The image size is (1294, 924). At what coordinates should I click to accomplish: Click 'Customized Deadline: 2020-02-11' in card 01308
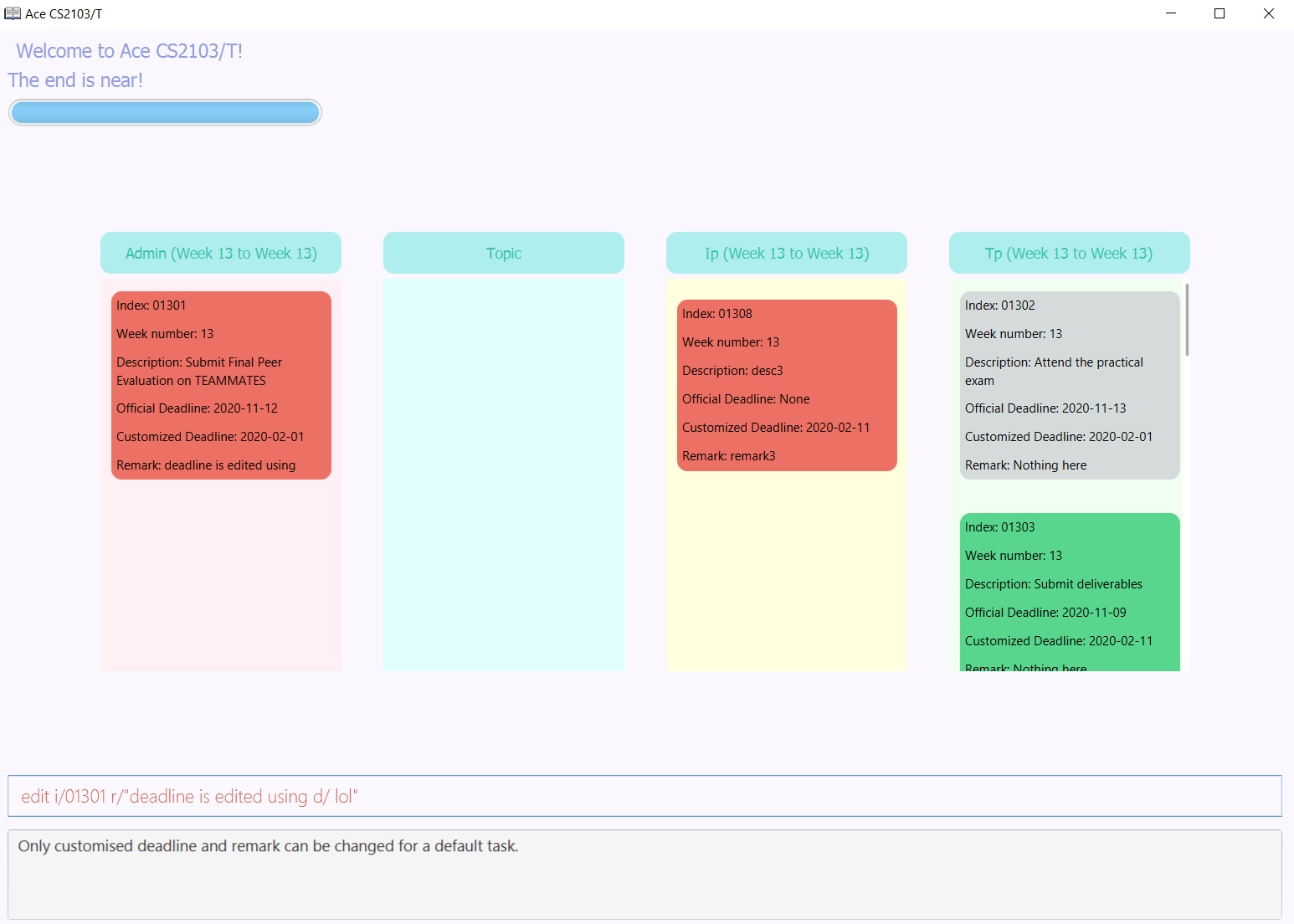coord(776,428)
